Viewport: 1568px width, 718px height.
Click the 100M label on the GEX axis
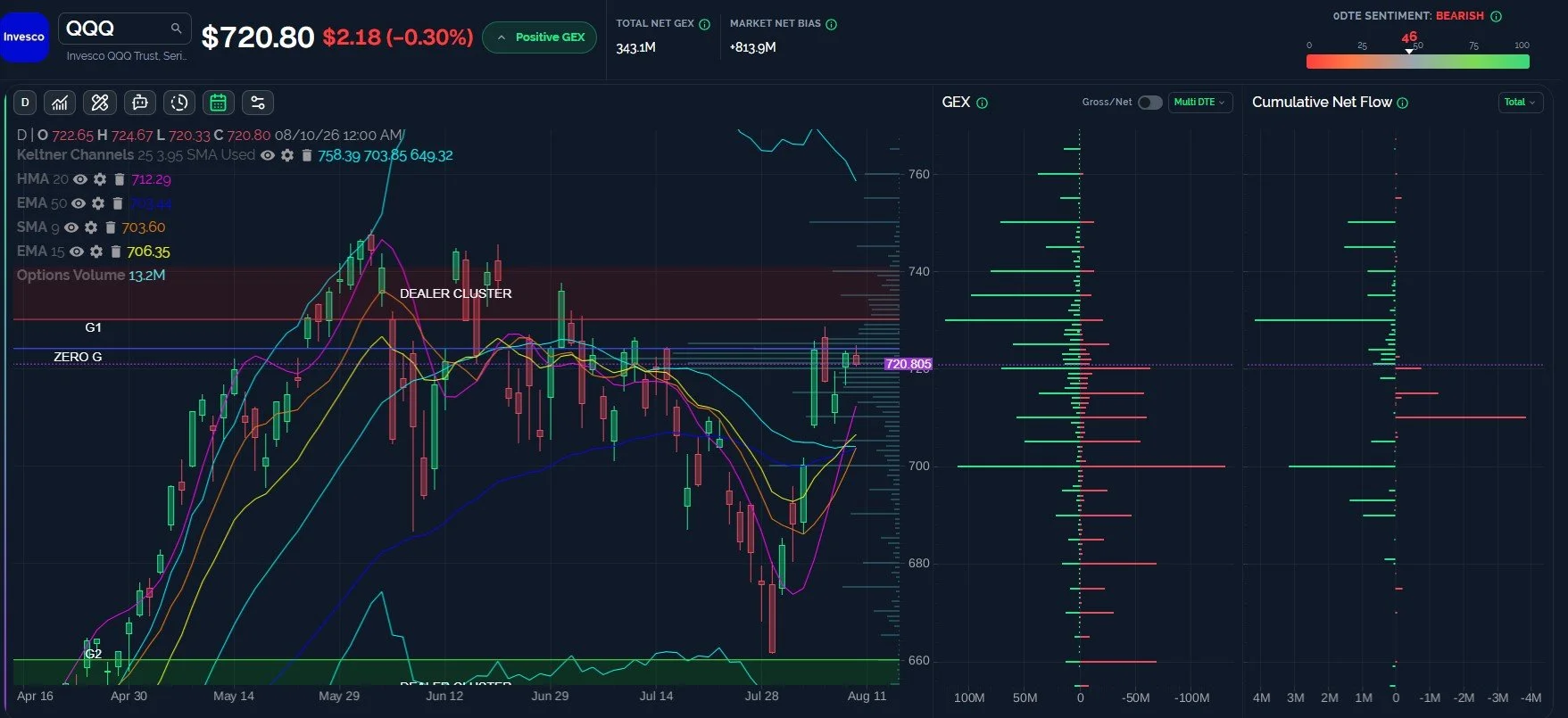pos(969,697)
